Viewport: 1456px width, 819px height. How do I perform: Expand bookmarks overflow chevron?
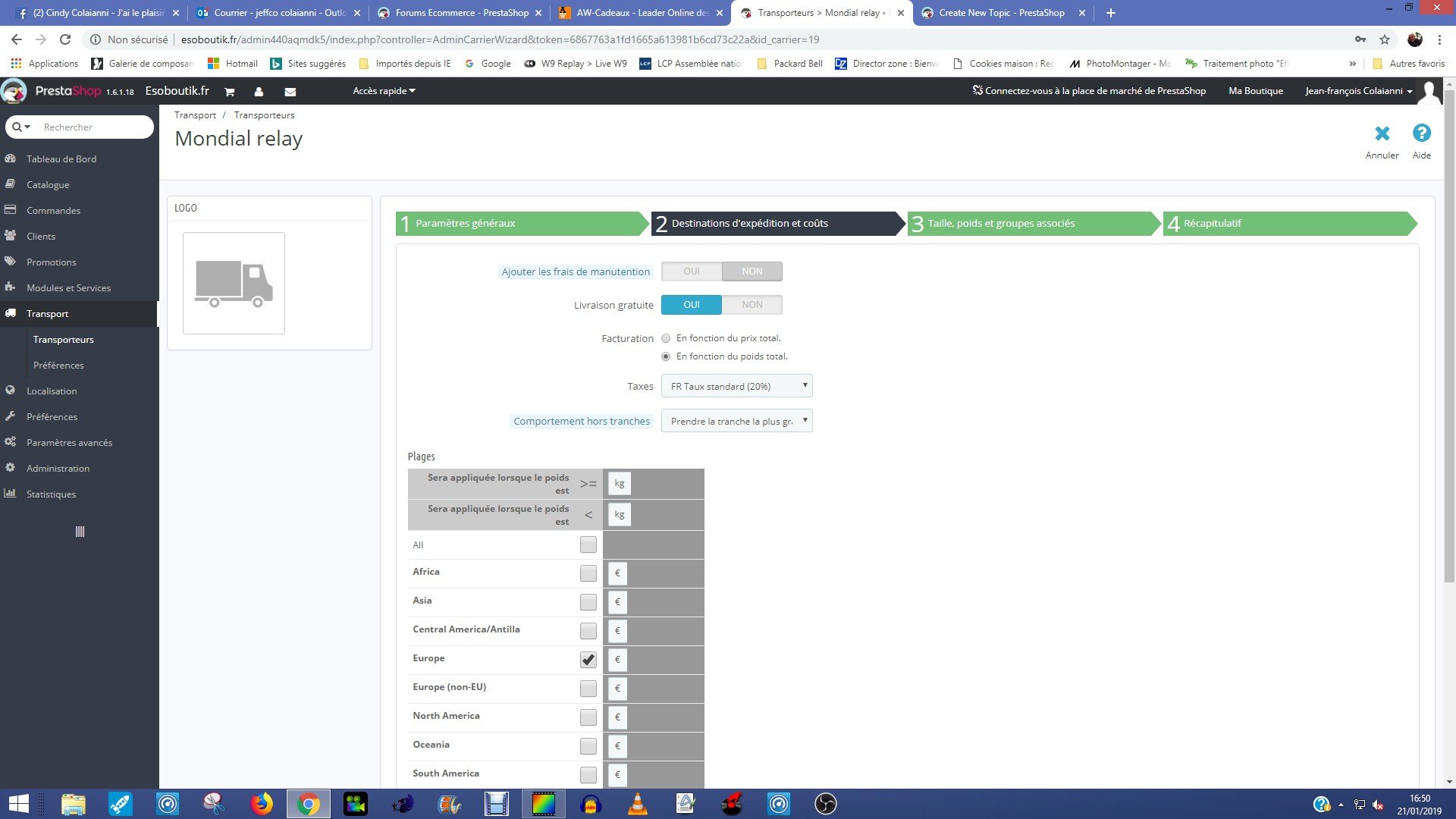click(x=1352, y=64)
